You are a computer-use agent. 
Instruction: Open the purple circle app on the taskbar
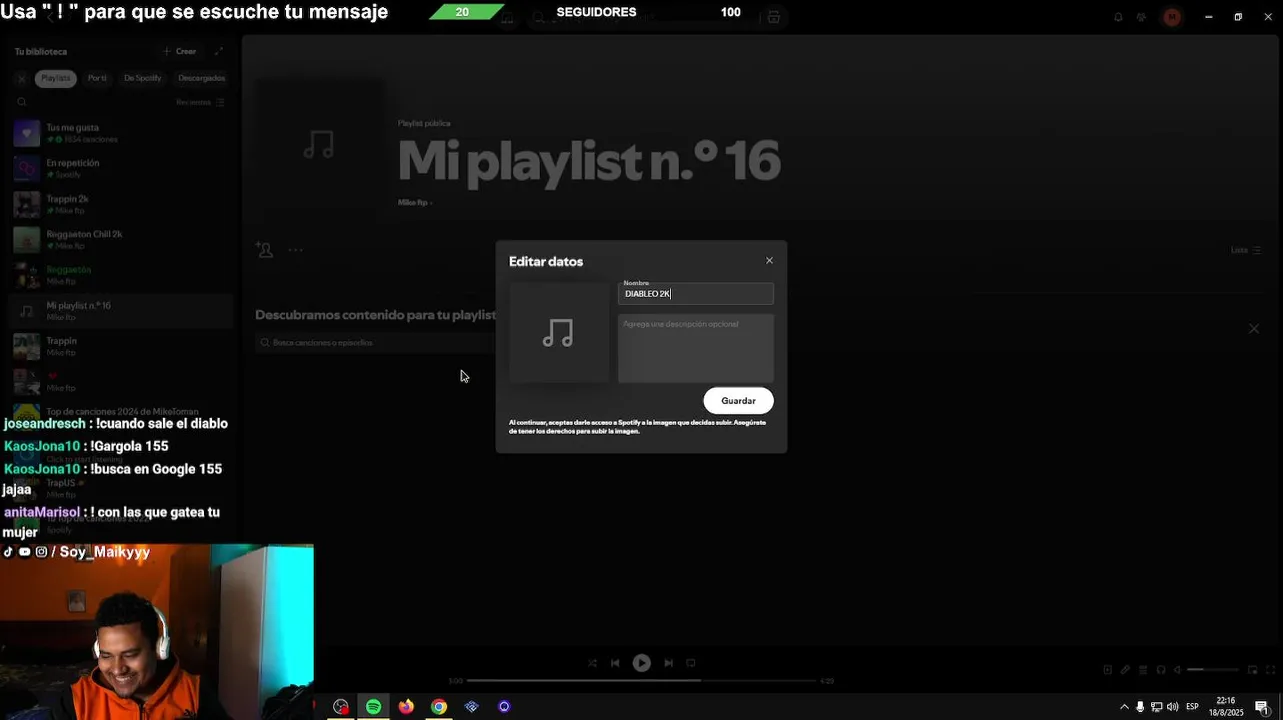click(x=504, y=706)
